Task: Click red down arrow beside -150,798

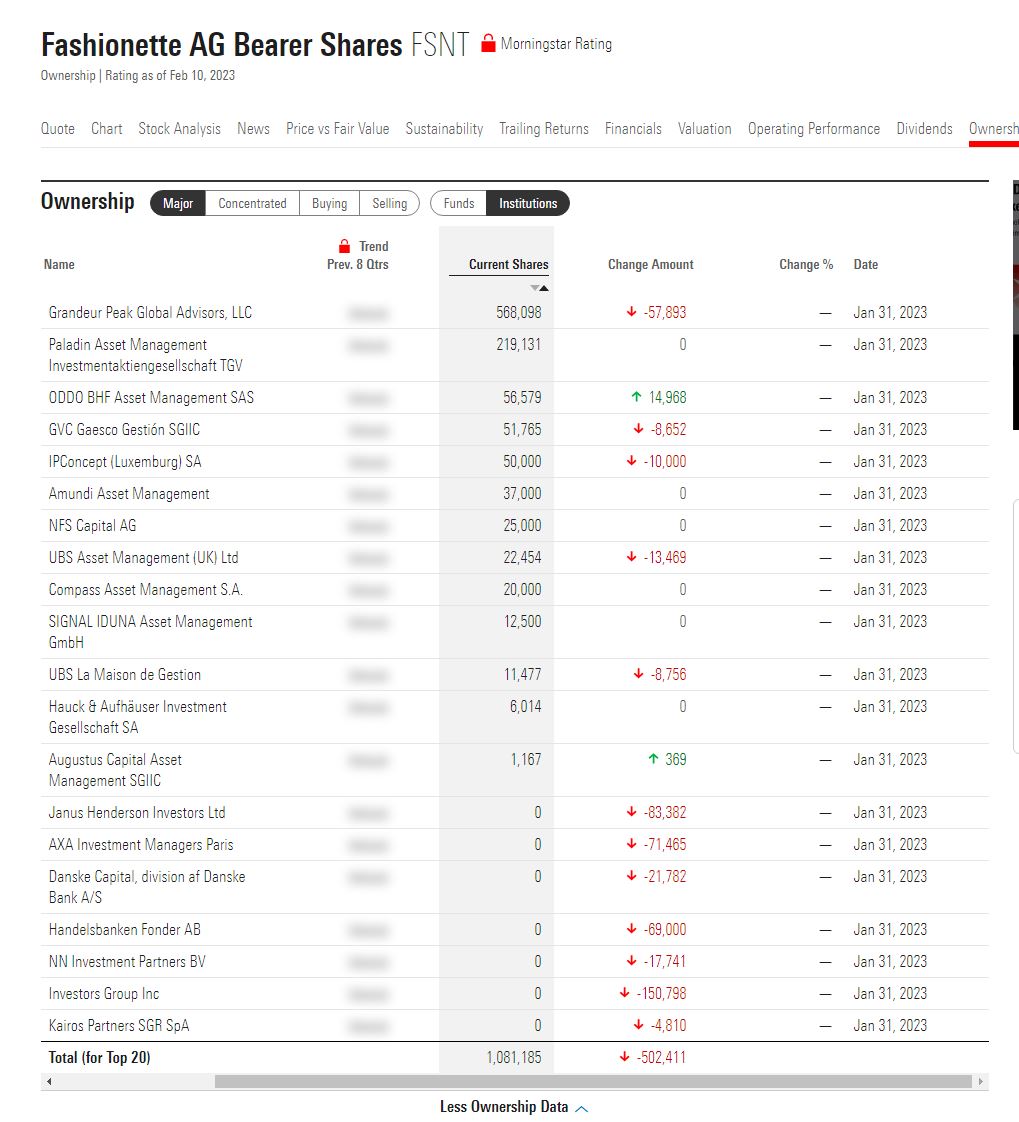Action: pyautogui.click(x=625, y=993)
